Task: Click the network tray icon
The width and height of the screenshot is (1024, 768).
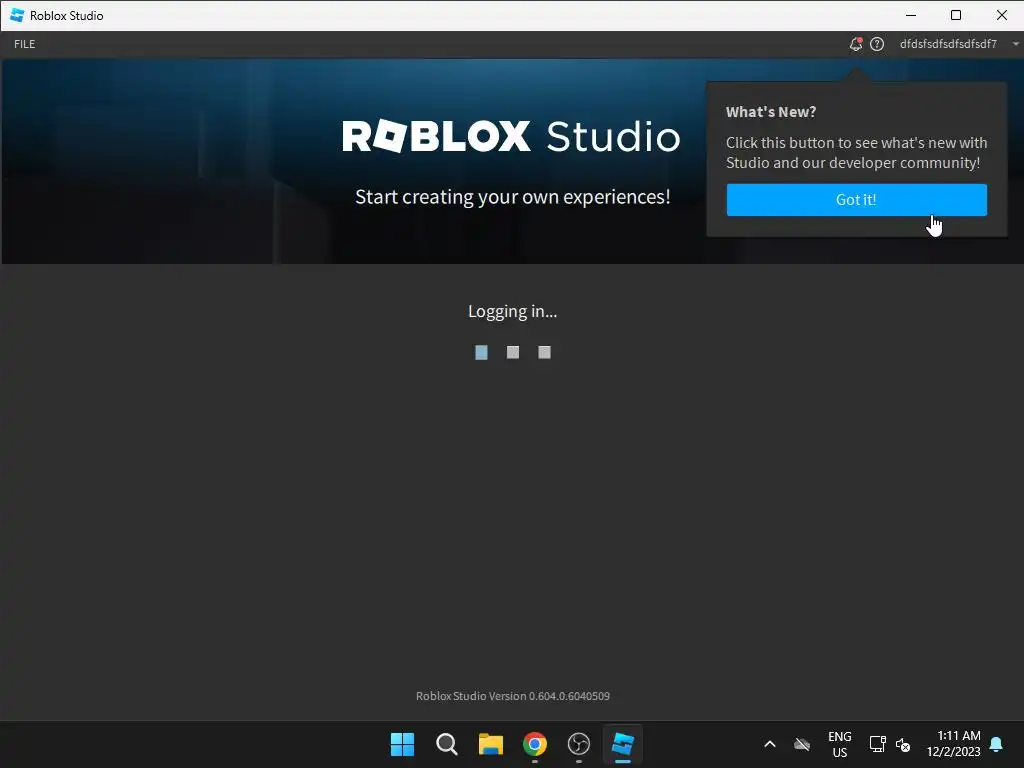Action: [878, 744]
